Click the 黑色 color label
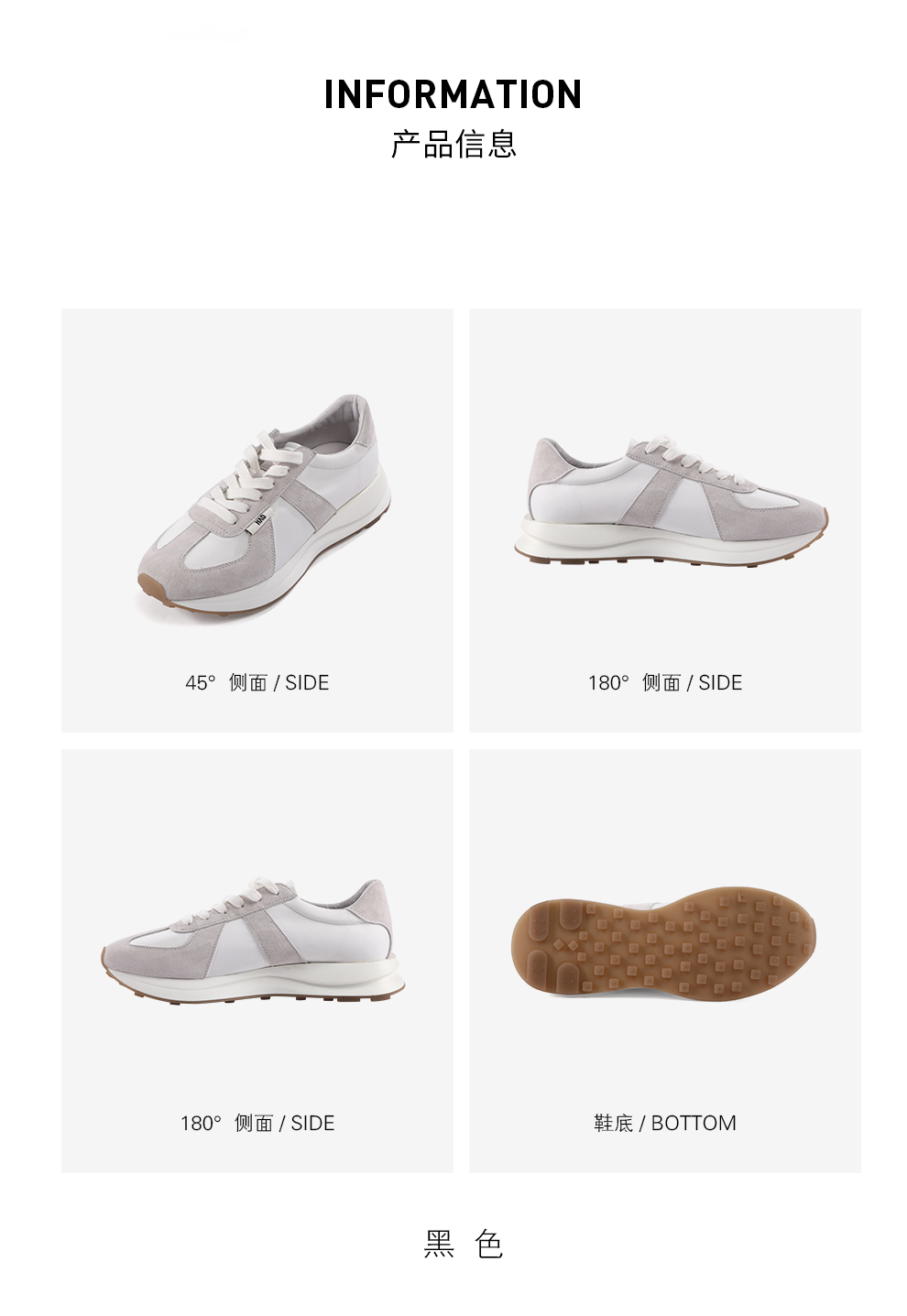907x1316 pixels. tap(464, 1244)
